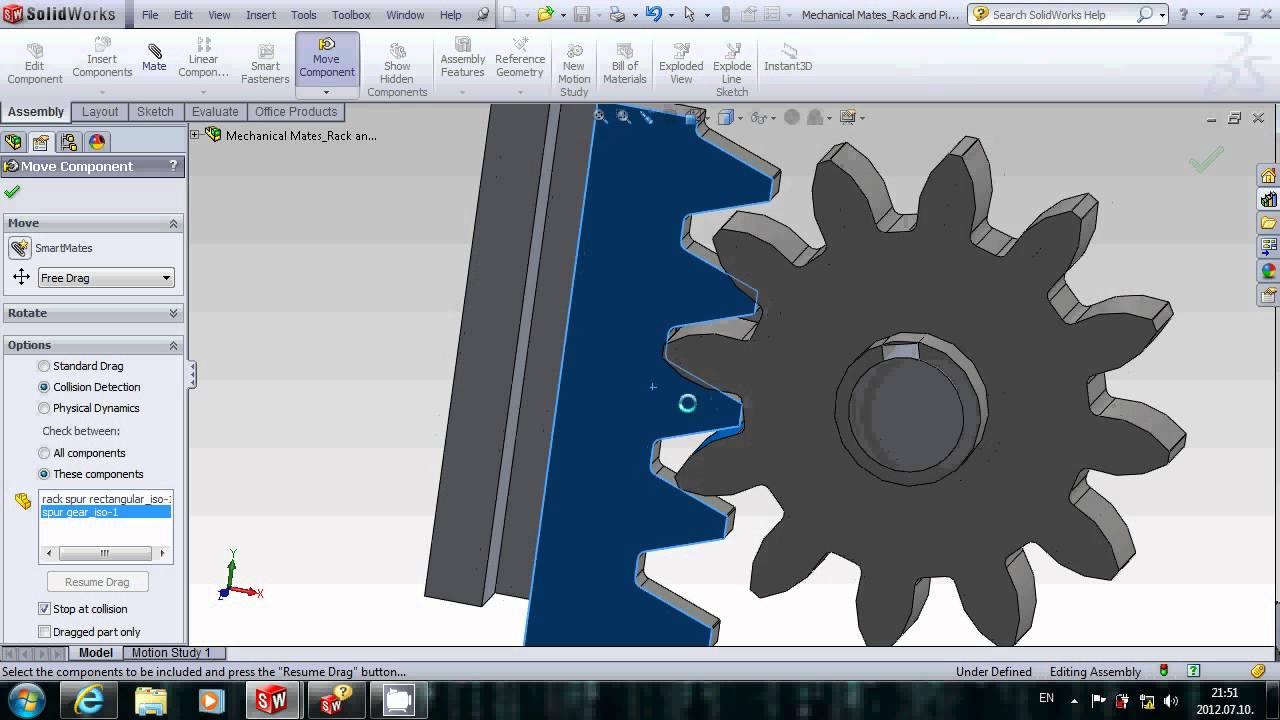The height and width of the screenshot is (720, 1280).
Task: Insert Bill of Materials
Action: click(625, 64)
